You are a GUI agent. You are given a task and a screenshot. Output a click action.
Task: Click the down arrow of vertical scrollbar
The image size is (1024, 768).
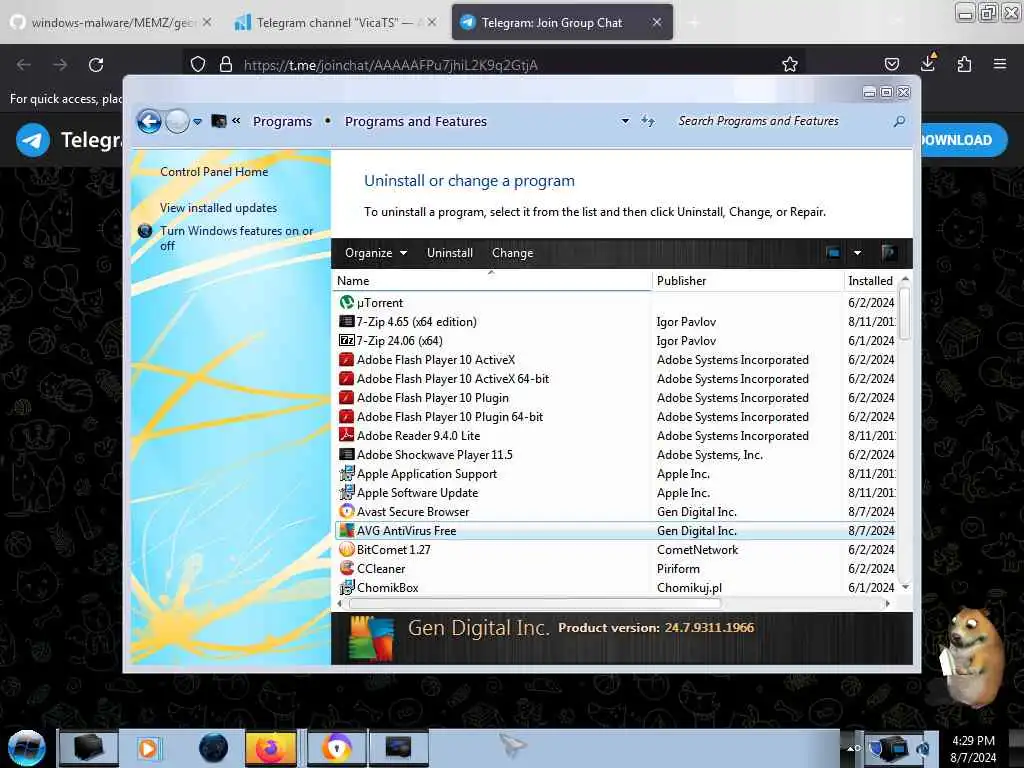coord(905,587)
